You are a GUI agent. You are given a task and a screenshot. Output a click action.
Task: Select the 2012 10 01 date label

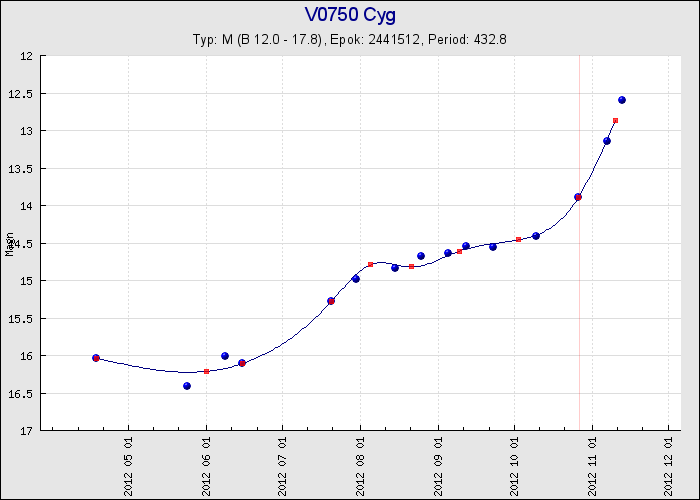point(514,467)
